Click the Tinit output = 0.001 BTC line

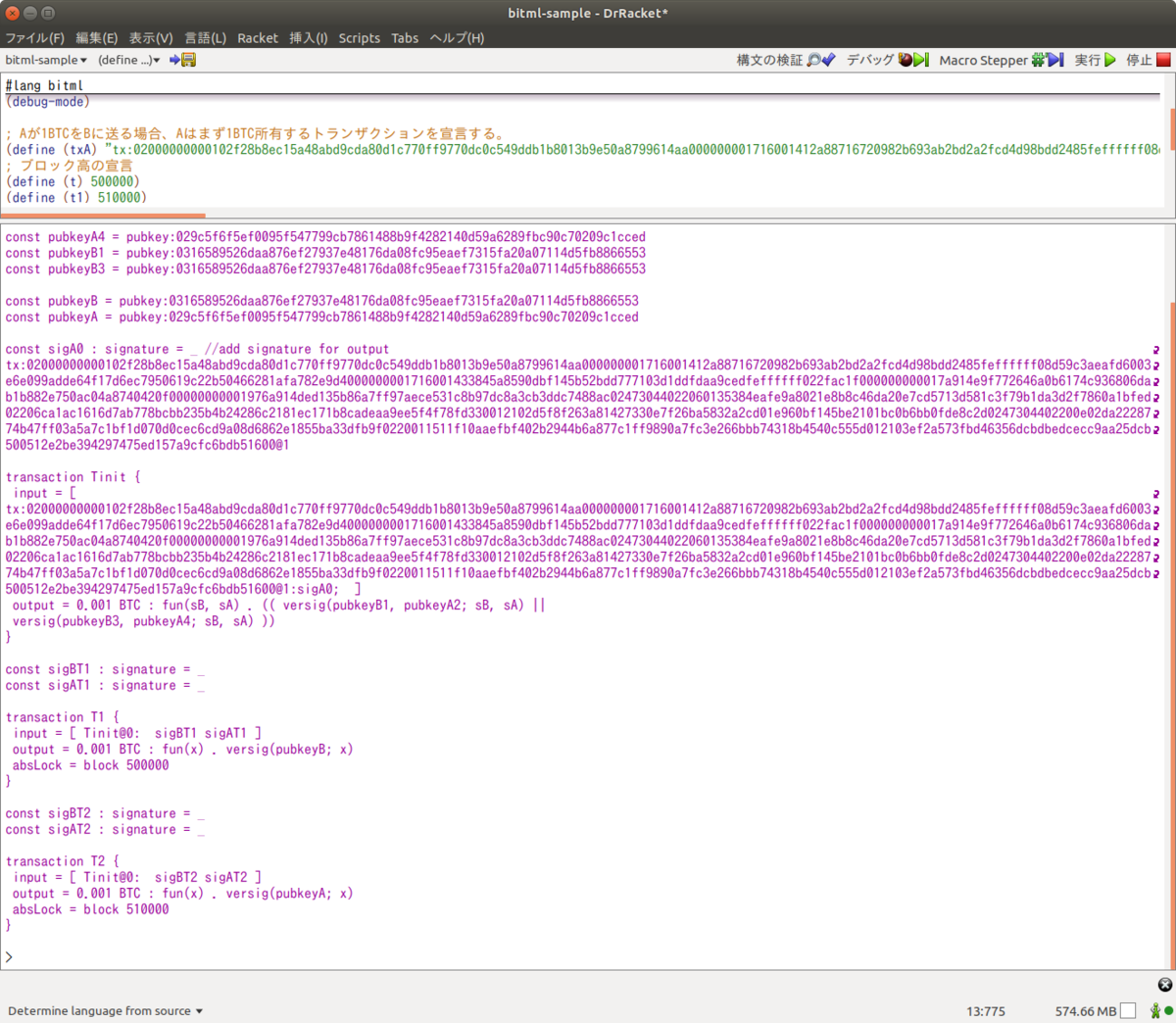pyautogui.click(x=278, y=605)
